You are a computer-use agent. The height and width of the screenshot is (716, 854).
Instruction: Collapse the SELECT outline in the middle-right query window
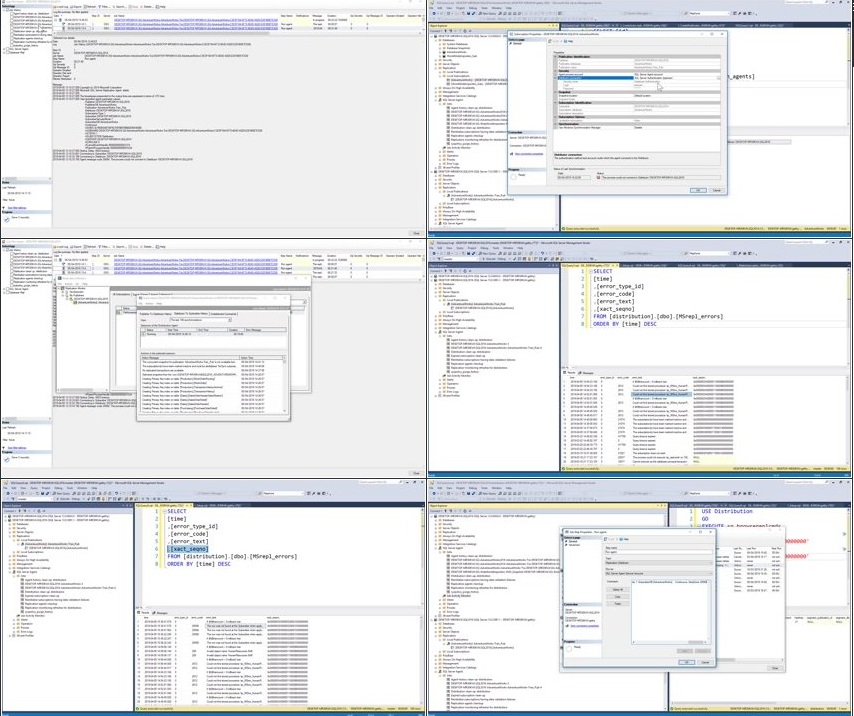(589, 271)
